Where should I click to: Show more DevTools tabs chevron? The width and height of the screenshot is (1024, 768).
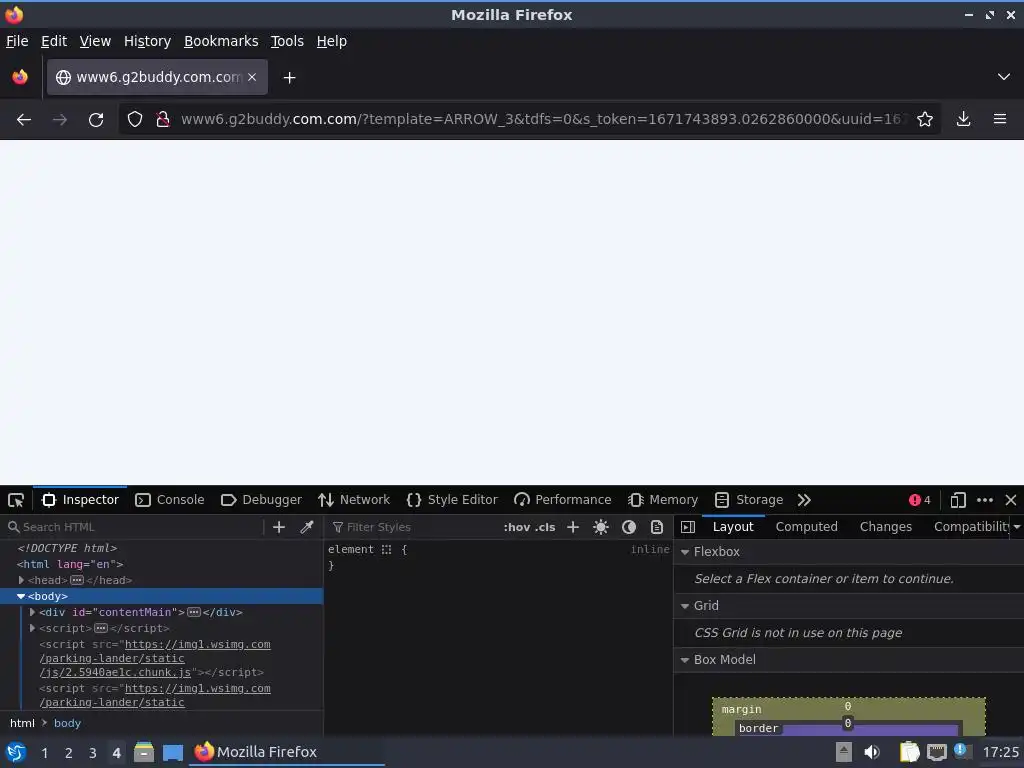click(804, 500)
